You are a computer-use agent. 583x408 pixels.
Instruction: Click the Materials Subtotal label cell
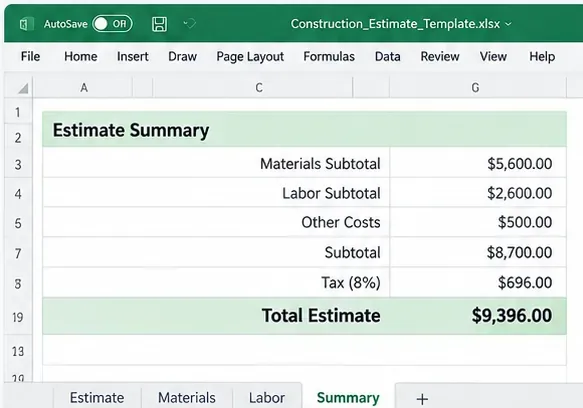[x=216, y=163]
